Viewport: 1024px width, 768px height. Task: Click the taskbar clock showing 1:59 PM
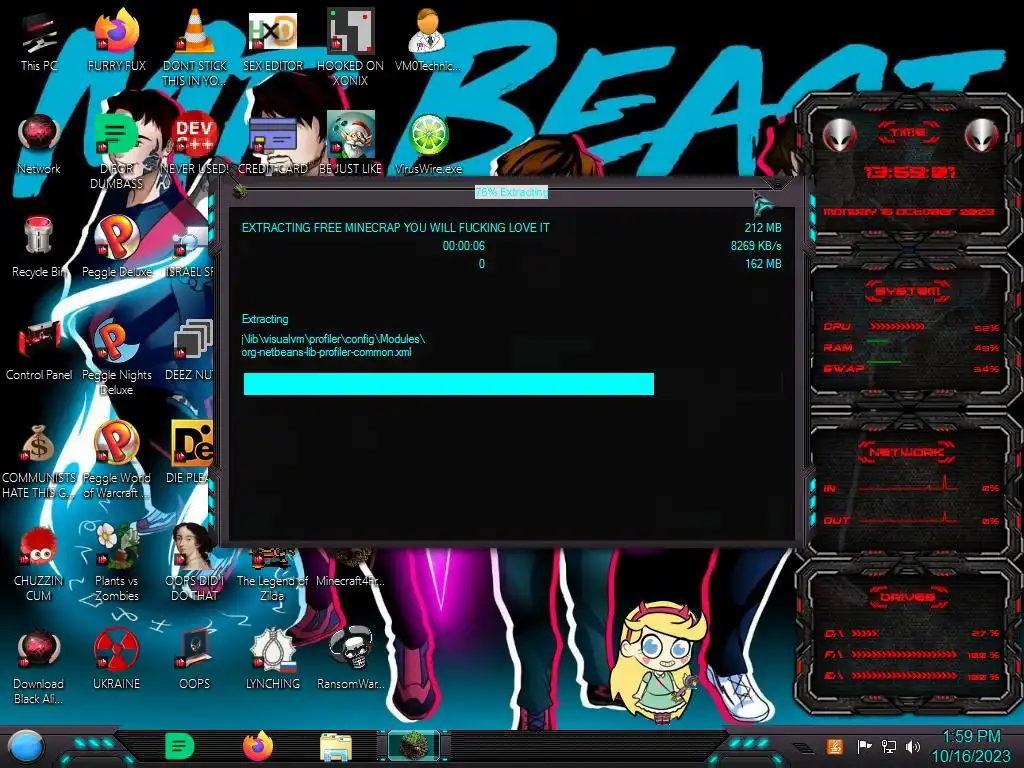point(971,746)
